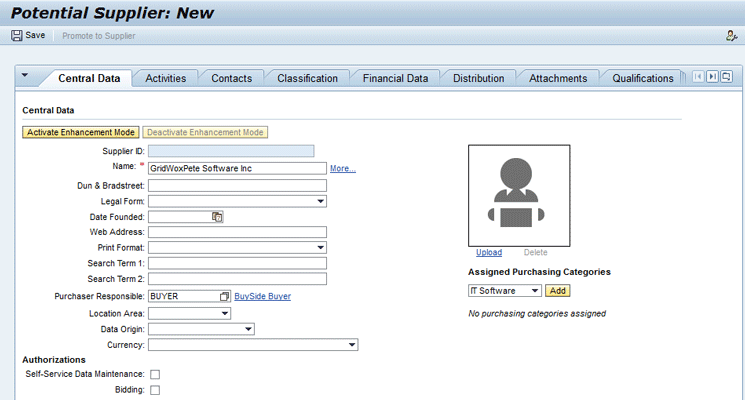Click the Add purchasing category button
Image resolution: width=745 pixels, height=400 pixels.
pyautogui.click(x=558, y=291)
